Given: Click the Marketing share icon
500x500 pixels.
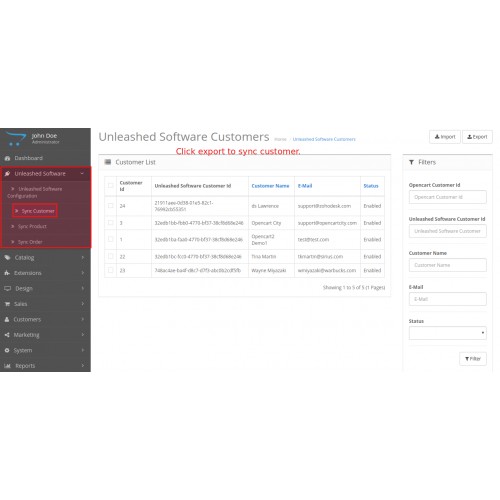Looking at the screenshot, I should pos(7,335).
